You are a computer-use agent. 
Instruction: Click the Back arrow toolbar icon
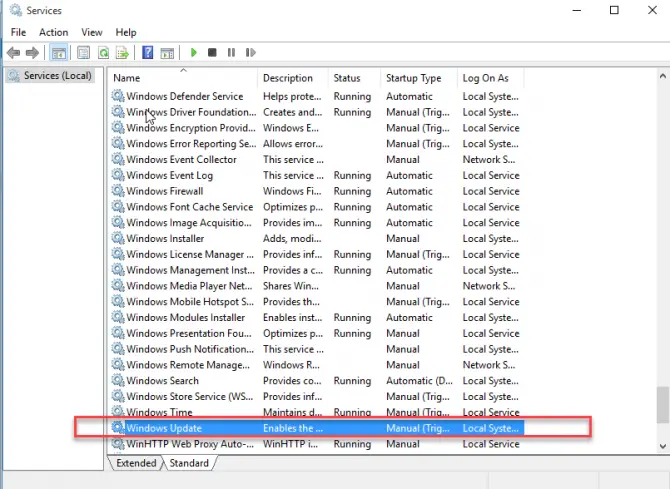pyautogui.click(x=14, y=53)
